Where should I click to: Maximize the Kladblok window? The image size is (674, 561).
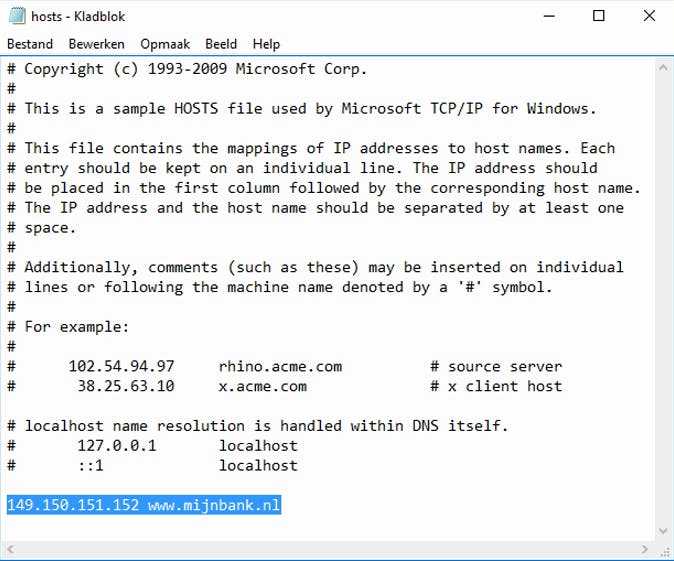click(598, 16)
